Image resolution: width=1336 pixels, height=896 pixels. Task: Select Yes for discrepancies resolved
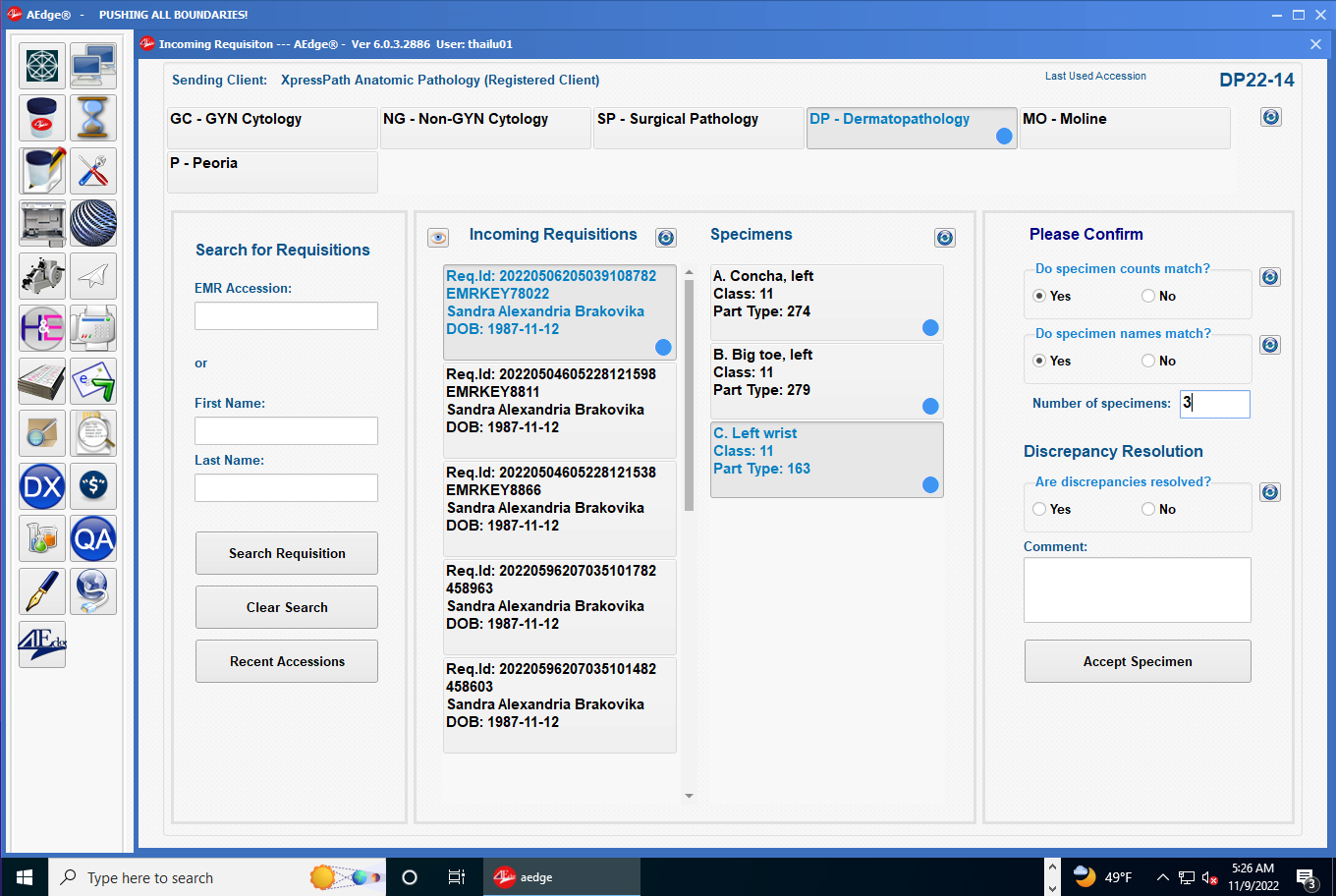1039,509
